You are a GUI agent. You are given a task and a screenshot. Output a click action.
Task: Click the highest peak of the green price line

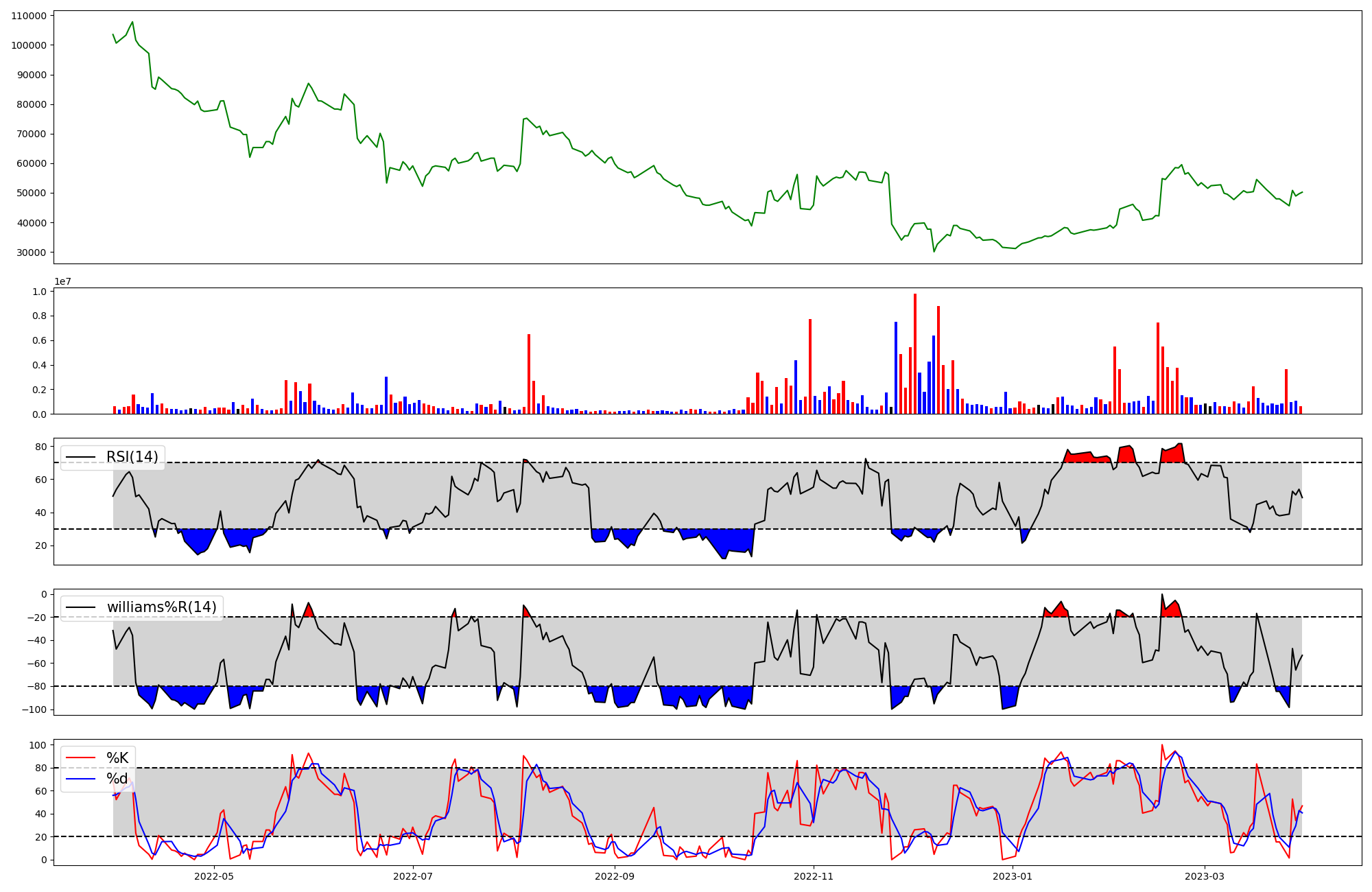tap(132, 22)
